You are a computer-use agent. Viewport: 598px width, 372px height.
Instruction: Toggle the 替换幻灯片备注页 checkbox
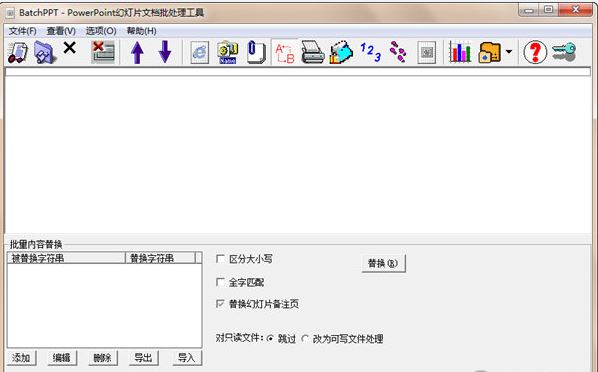220,304
